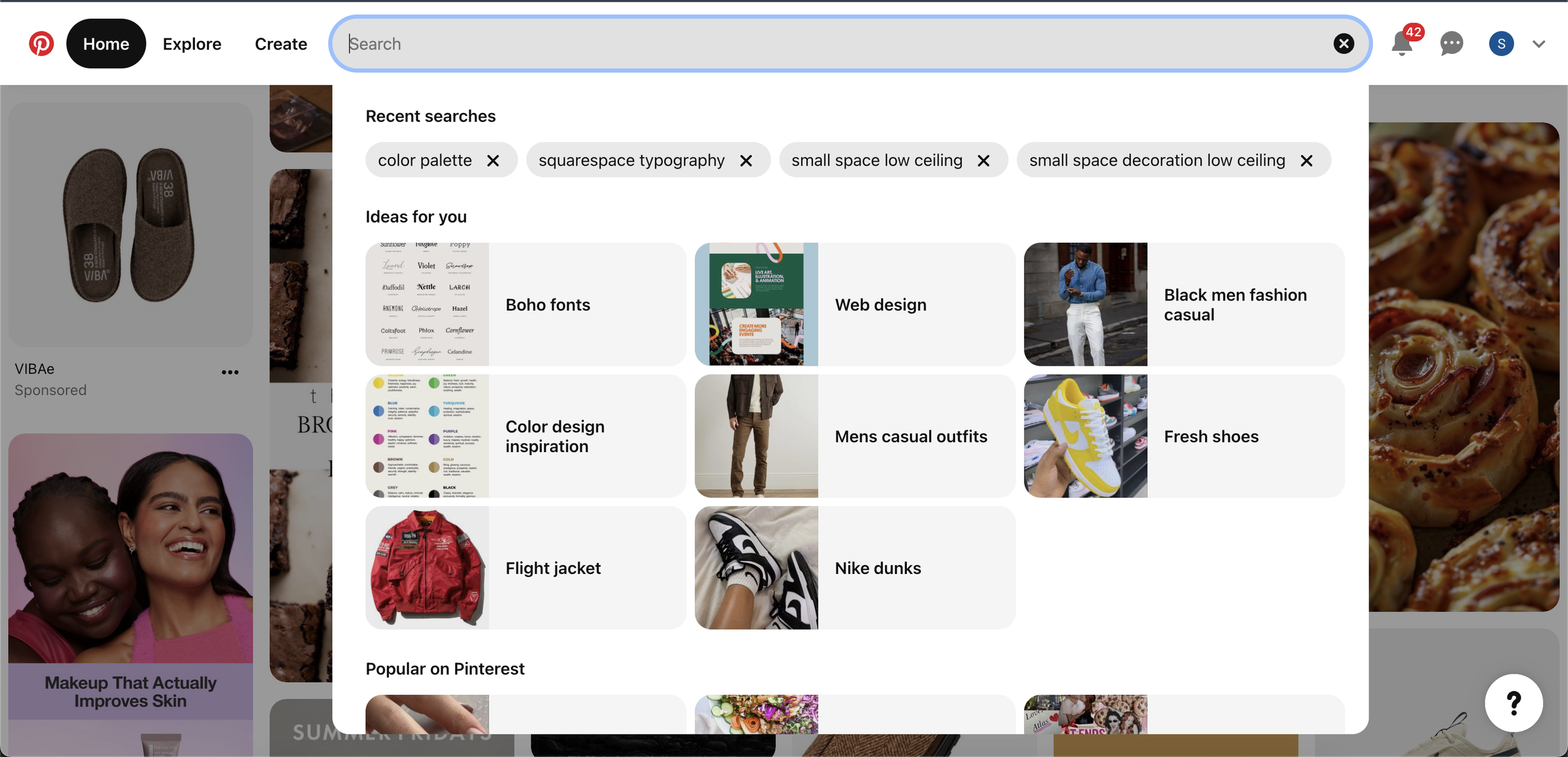Viewport: 1568px width, 757px height.
Task: Remove 'color palette' recent search
Action: coord(494,161)
